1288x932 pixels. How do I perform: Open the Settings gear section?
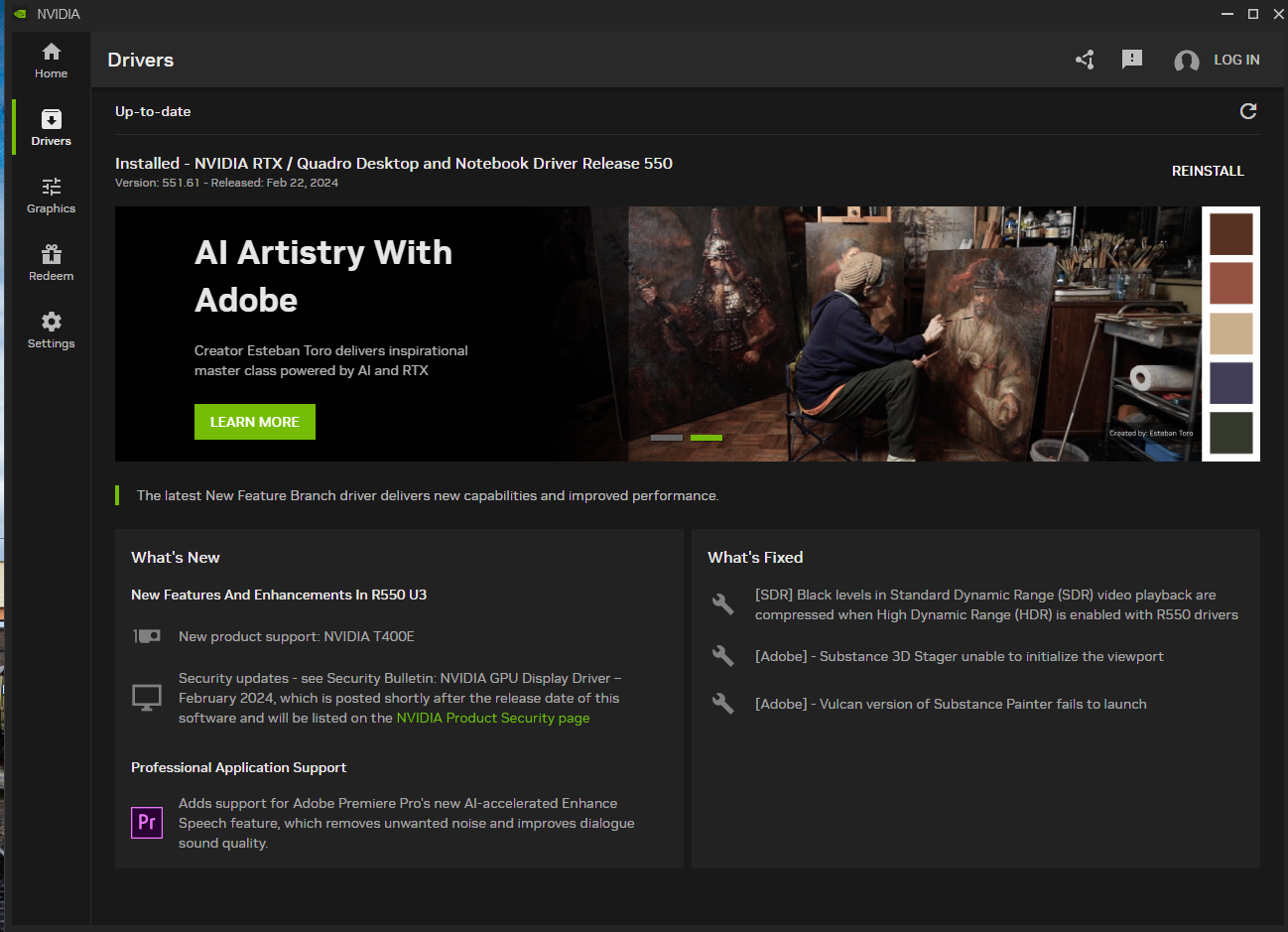[x=52, y=330]
